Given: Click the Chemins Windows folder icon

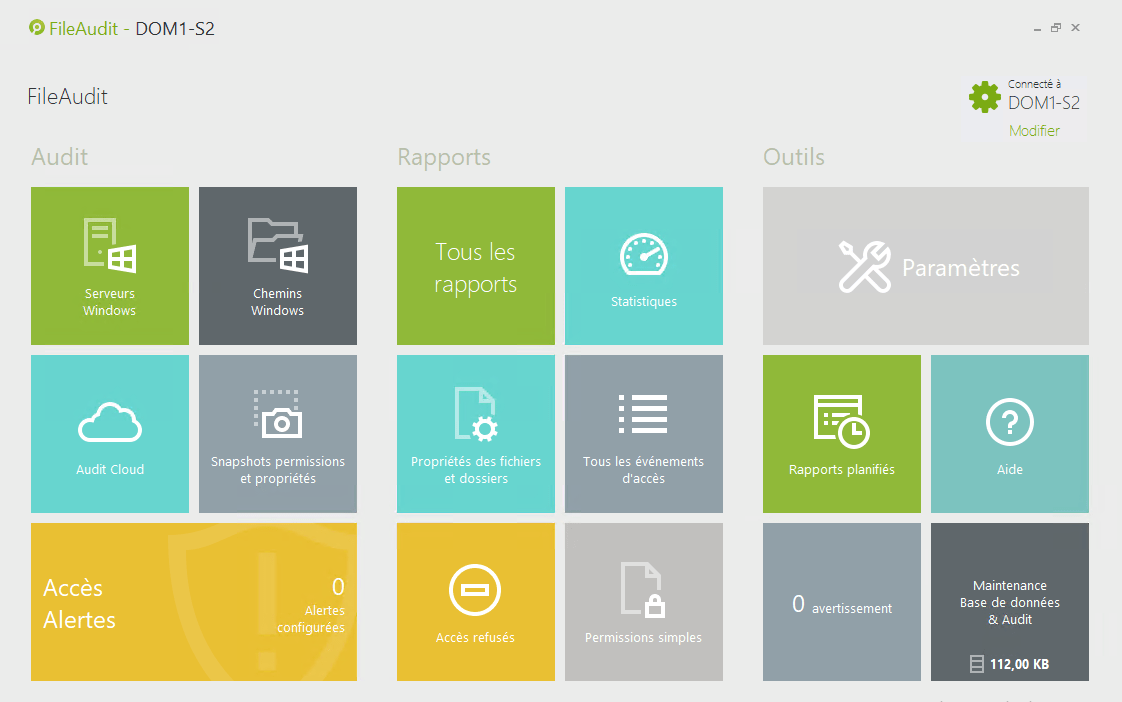Looking at the screenshot, I should pos(277,246).
